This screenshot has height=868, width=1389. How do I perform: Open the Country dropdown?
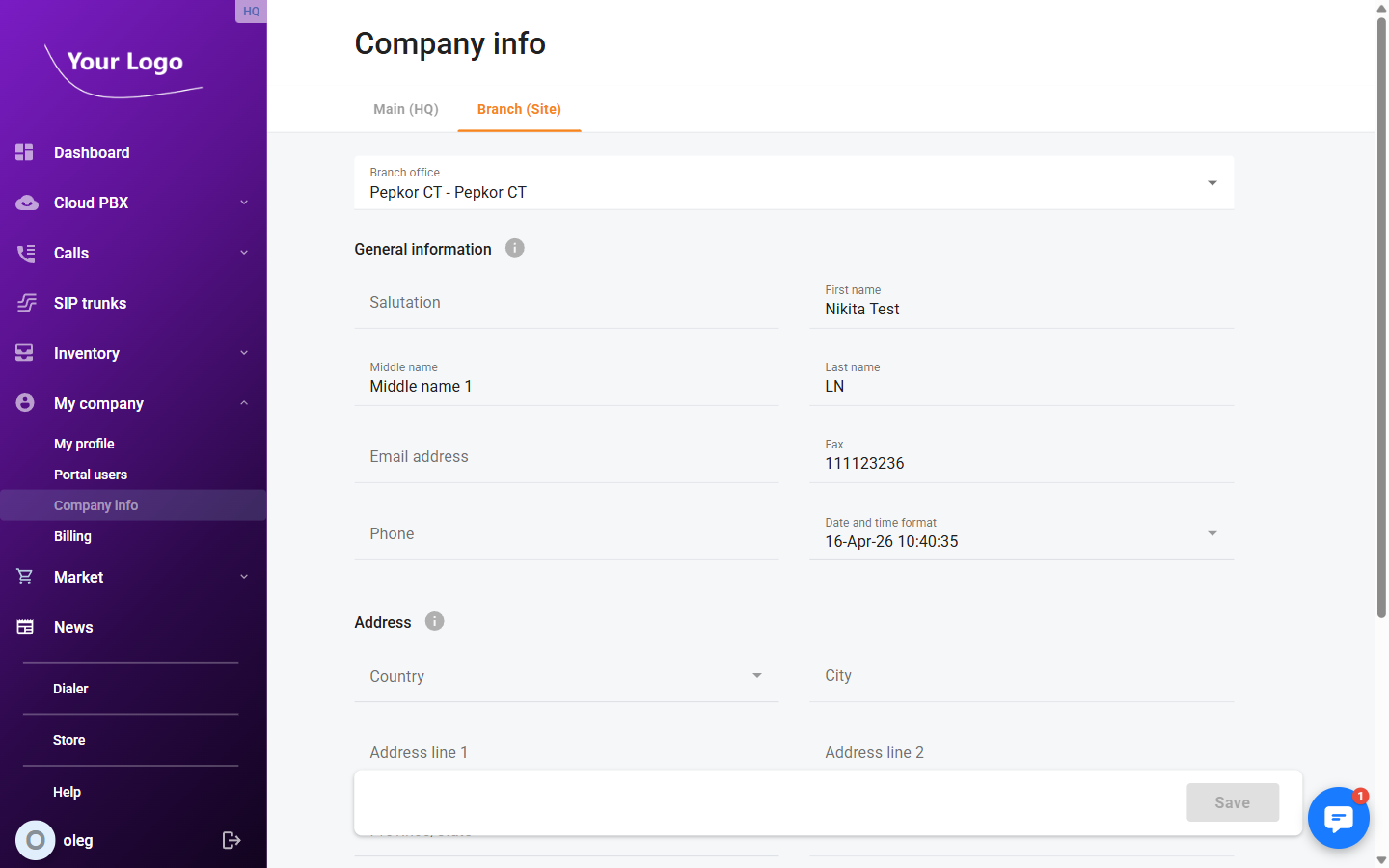point(757,676)
